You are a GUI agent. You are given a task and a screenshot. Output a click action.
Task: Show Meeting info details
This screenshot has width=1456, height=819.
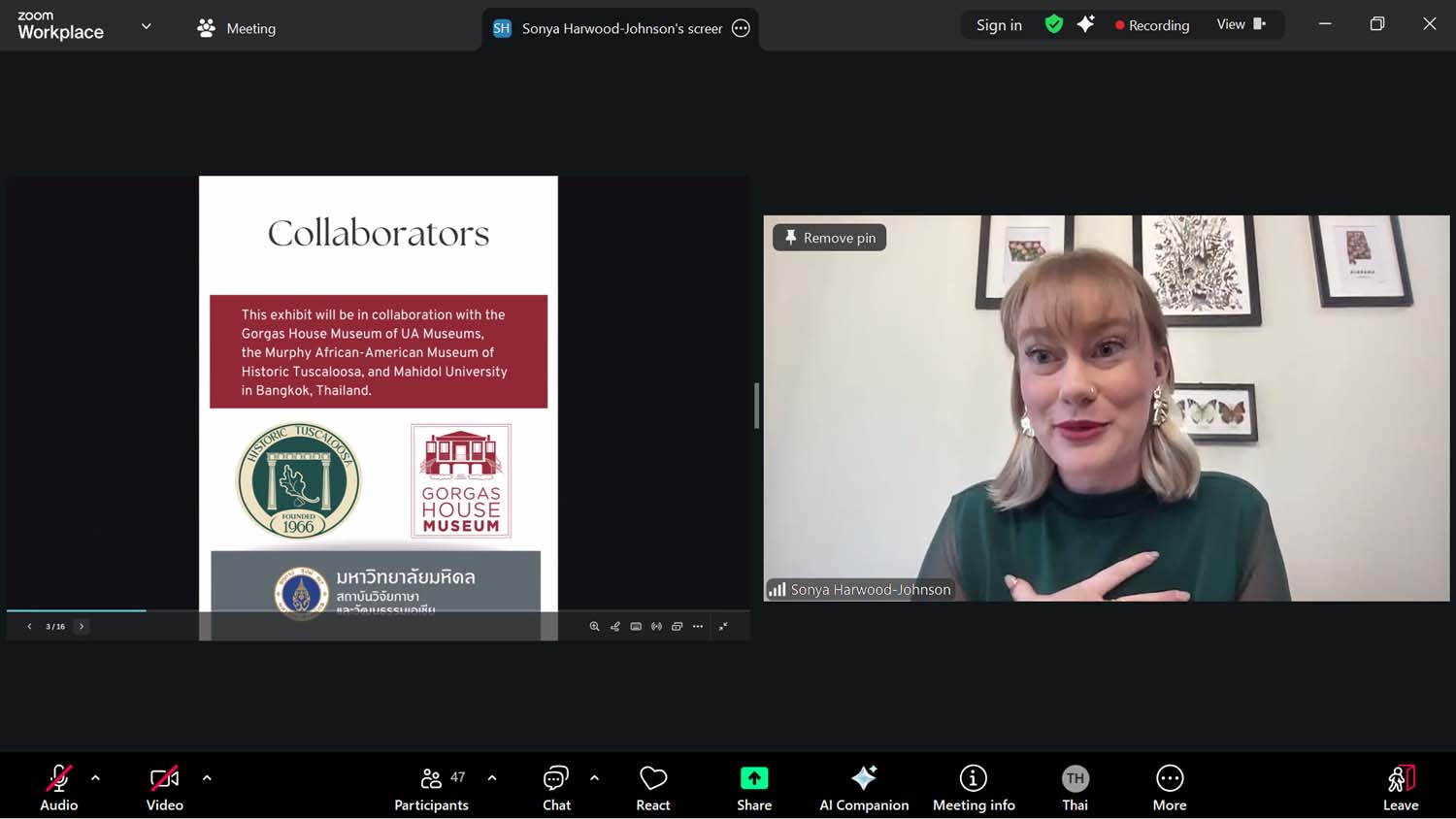pyautogui.click(x=974, y=787)
